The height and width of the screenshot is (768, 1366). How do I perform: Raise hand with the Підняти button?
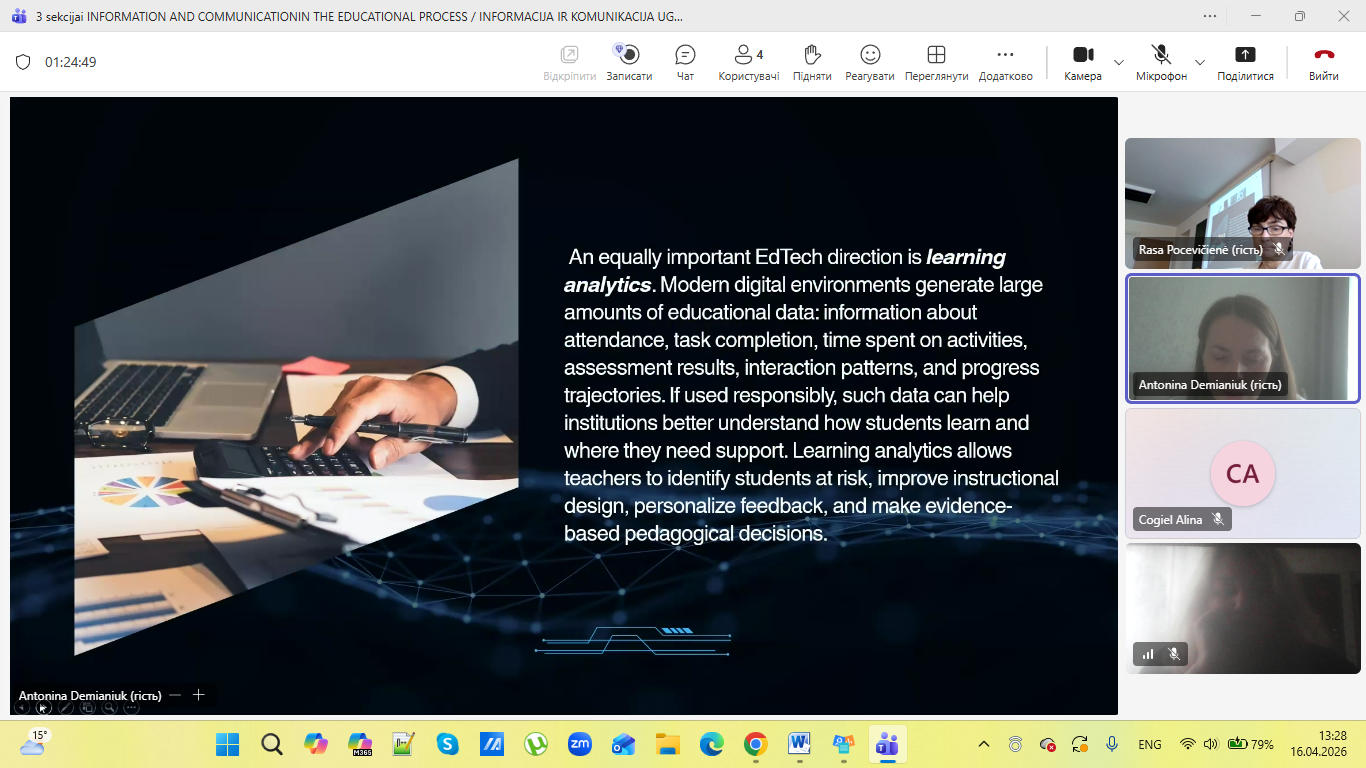[812, 62]
